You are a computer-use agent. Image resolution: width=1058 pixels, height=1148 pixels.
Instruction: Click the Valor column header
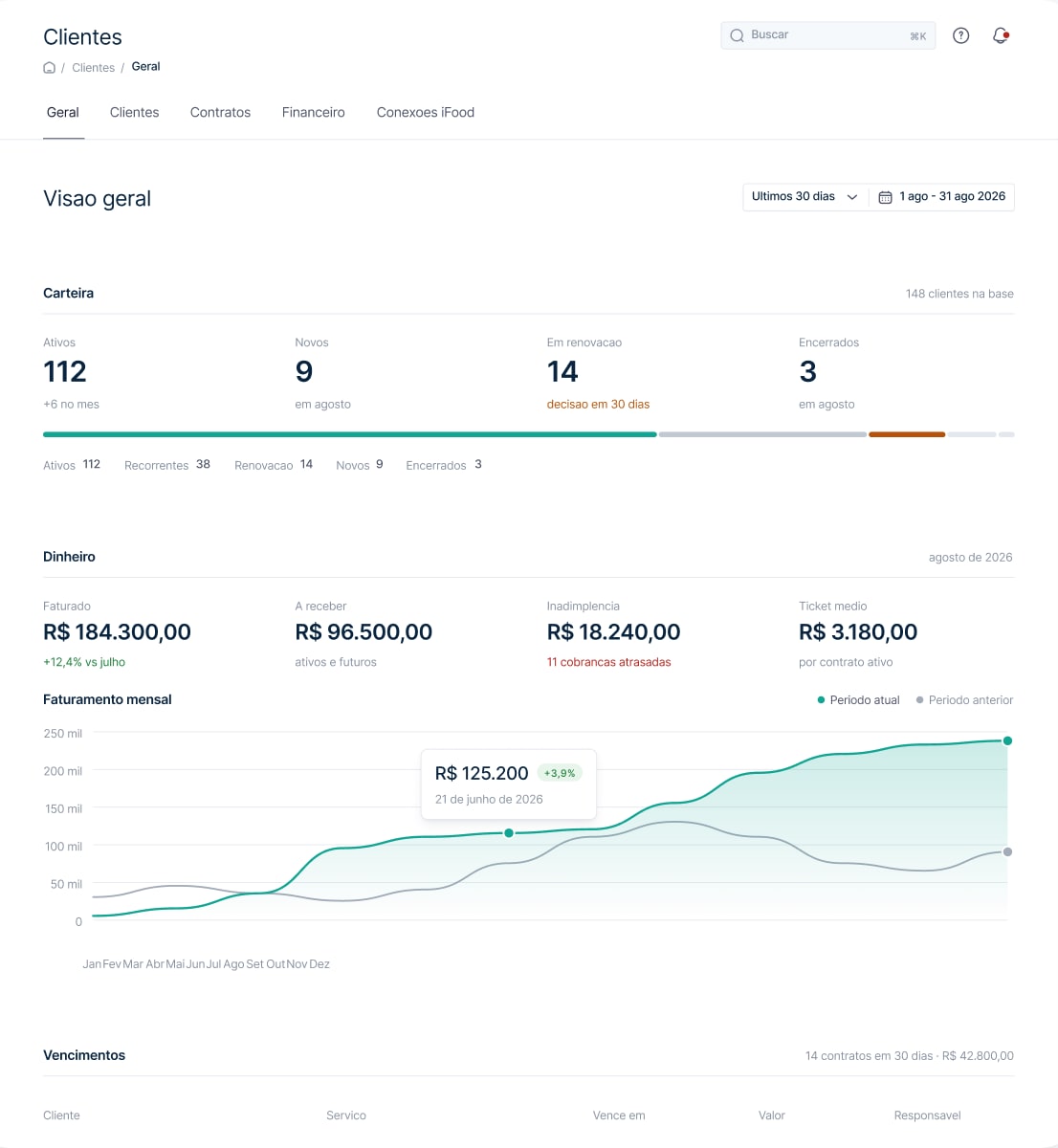coord(772,1115)
